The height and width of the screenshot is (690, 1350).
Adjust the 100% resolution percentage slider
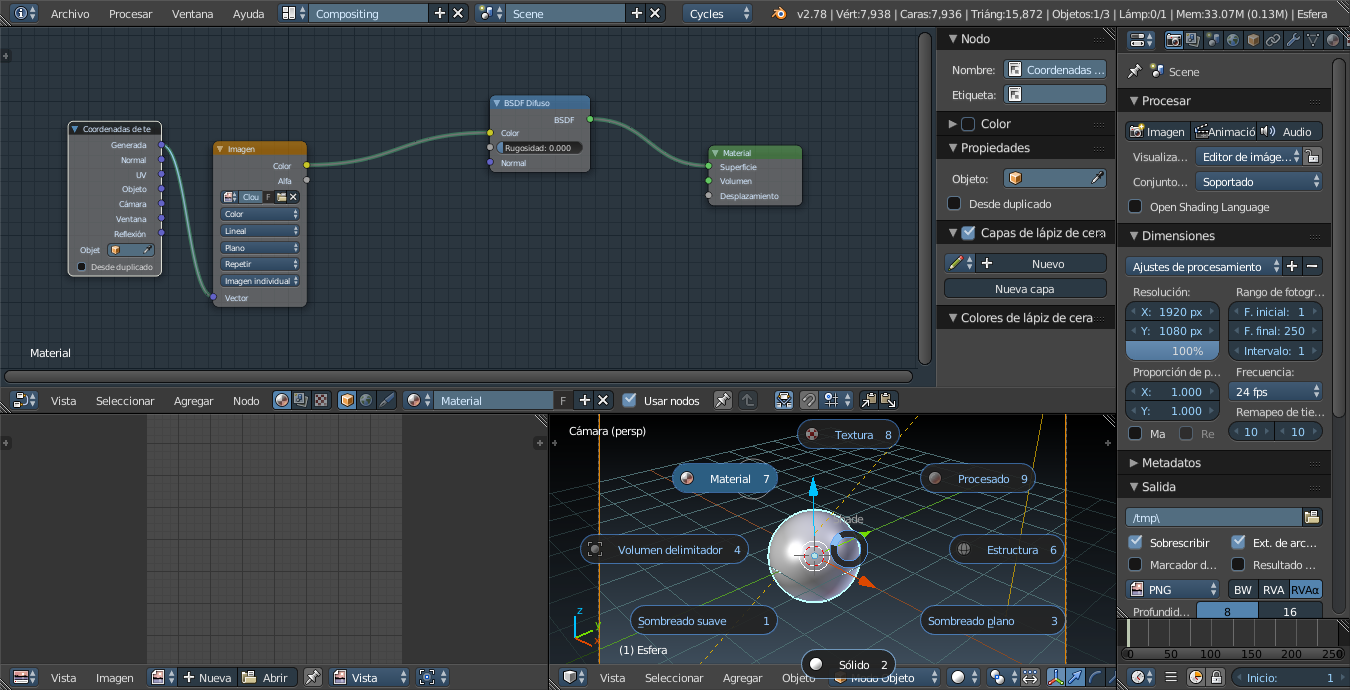[1172, 351]
